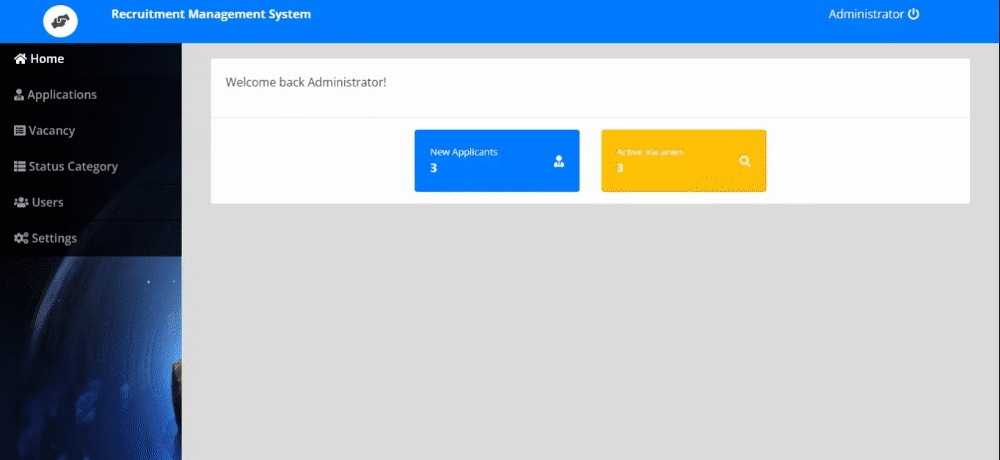This screenshot has height=460, width=1000.
Task: Click the grid icon beside Status Category
Action: pos(20,167)
